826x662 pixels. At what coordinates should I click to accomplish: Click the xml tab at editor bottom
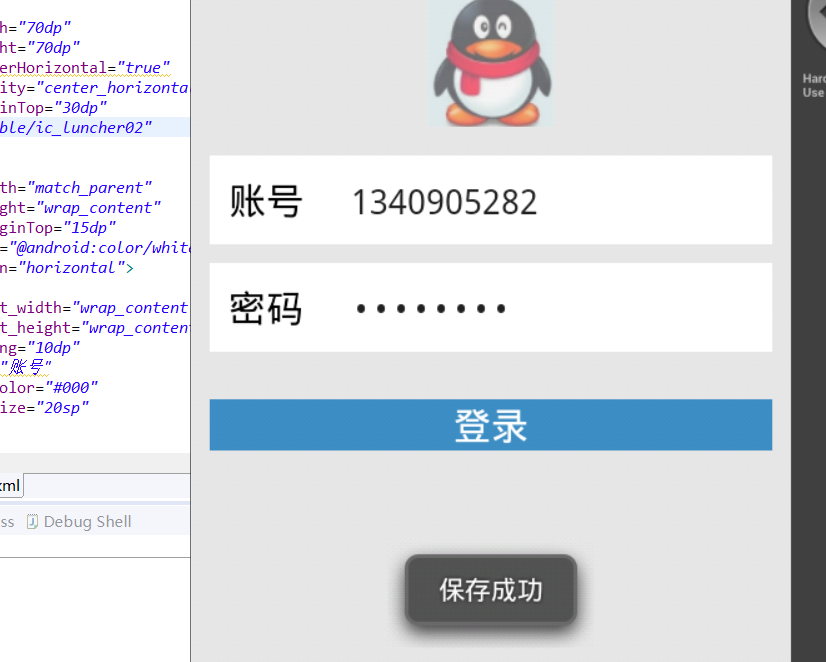tap(11, 485)
